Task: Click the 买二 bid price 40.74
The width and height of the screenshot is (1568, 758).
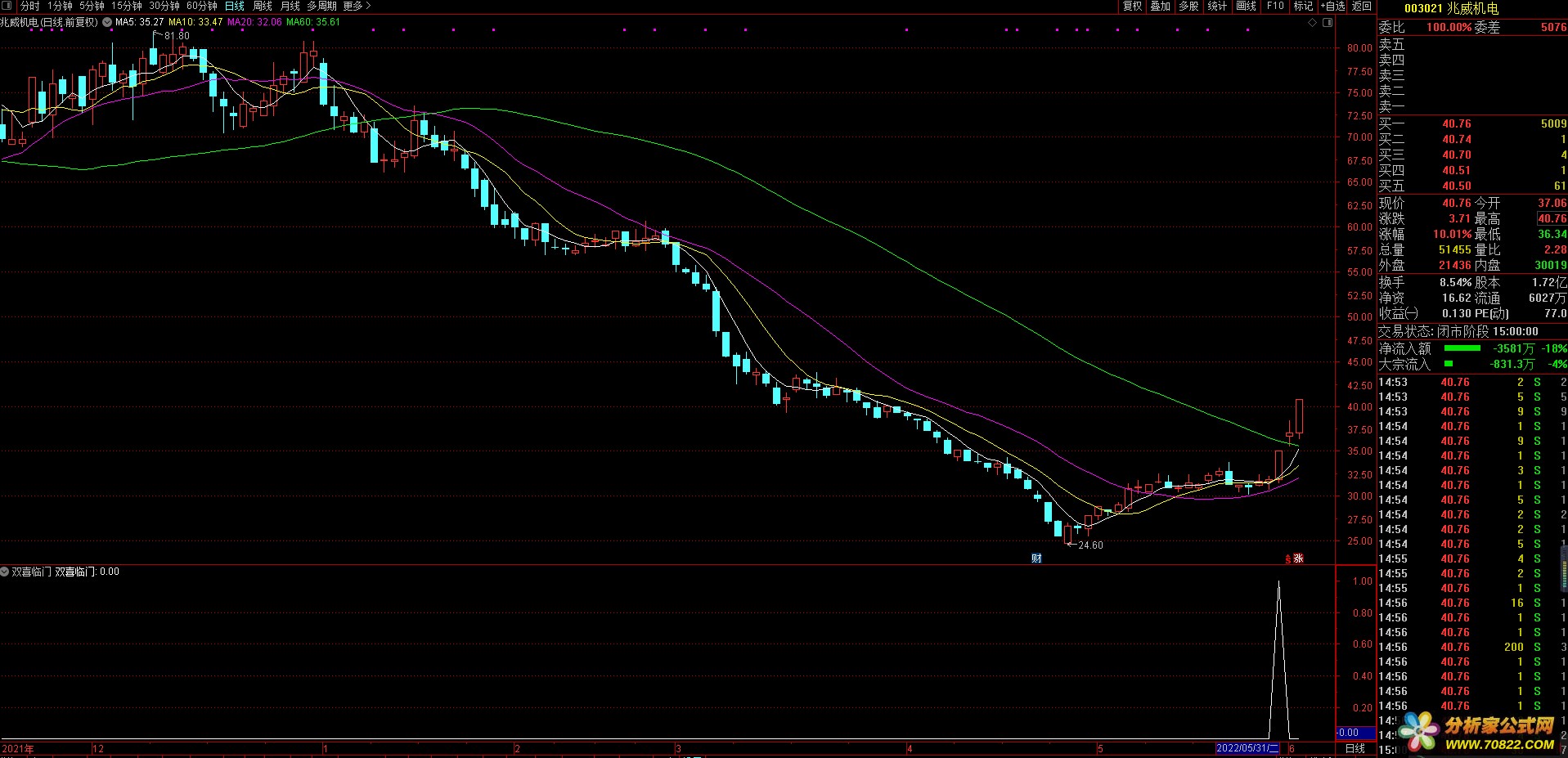Action: (1456, 139)
